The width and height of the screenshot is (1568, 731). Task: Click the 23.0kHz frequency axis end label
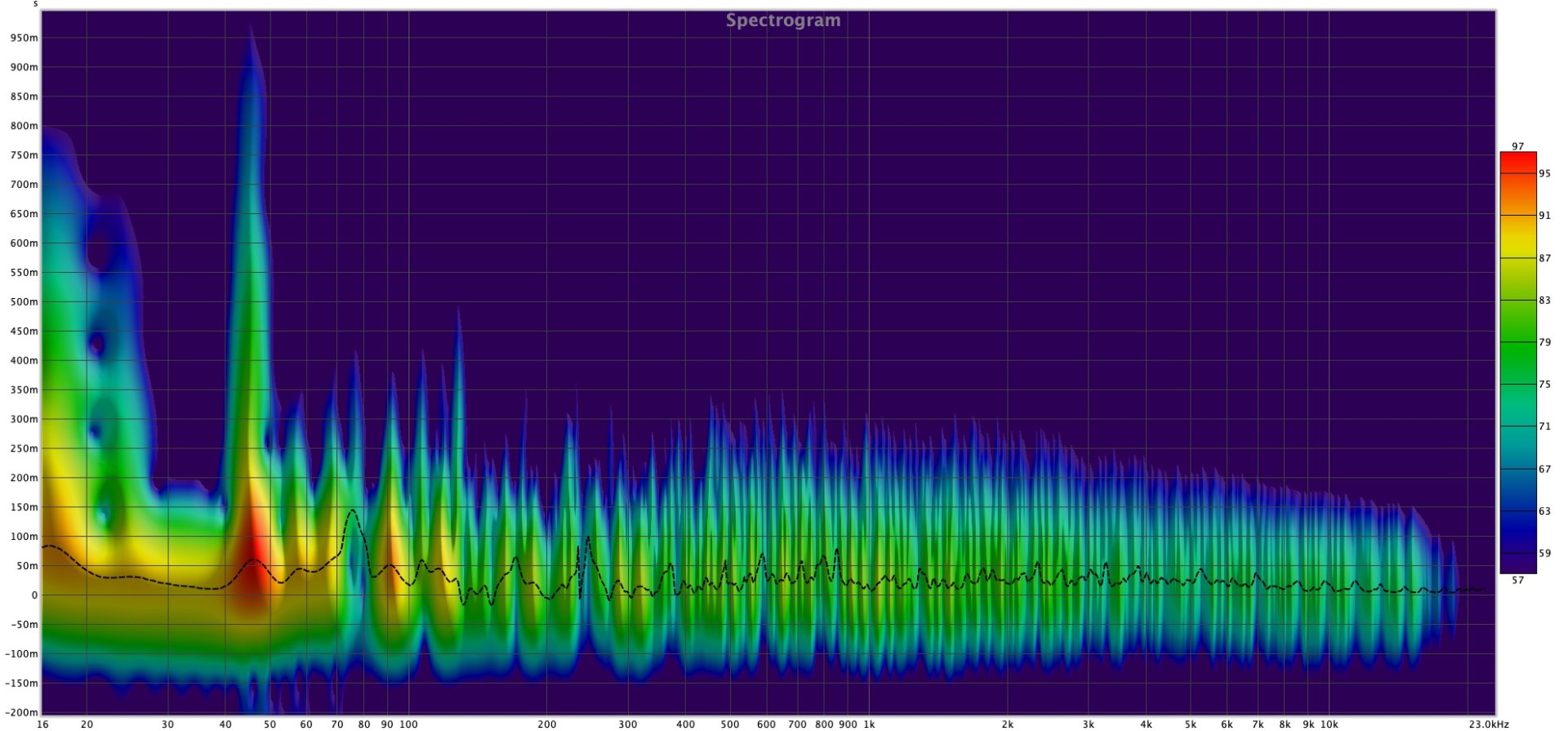click(x=1490, y=724)
